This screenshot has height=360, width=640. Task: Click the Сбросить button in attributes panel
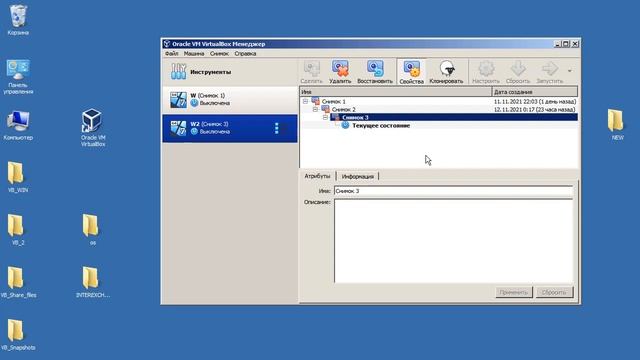tap(554, 292)
